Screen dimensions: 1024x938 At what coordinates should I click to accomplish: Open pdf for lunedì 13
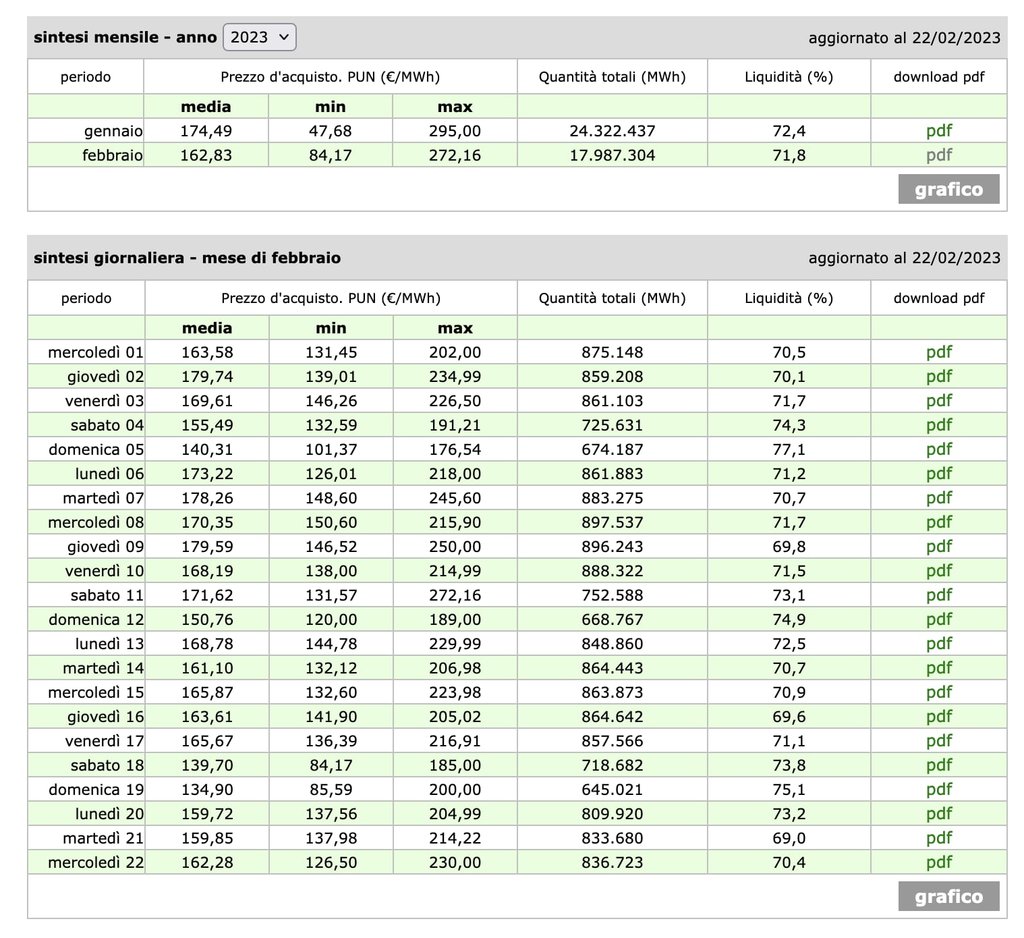(x=938, y=644)
